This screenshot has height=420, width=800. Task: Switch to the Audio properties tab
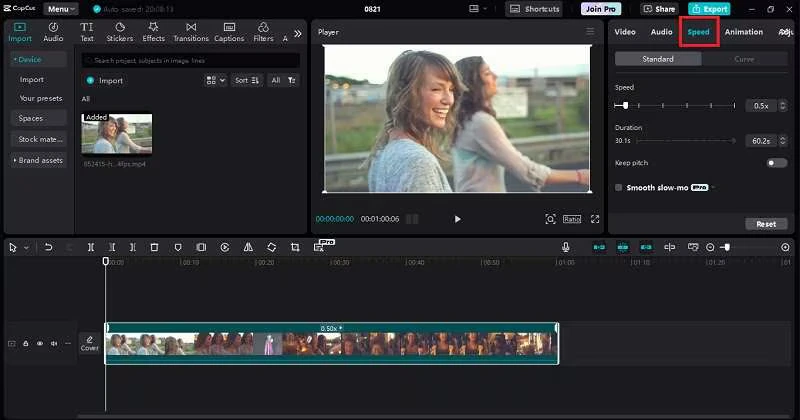(661, 32)
